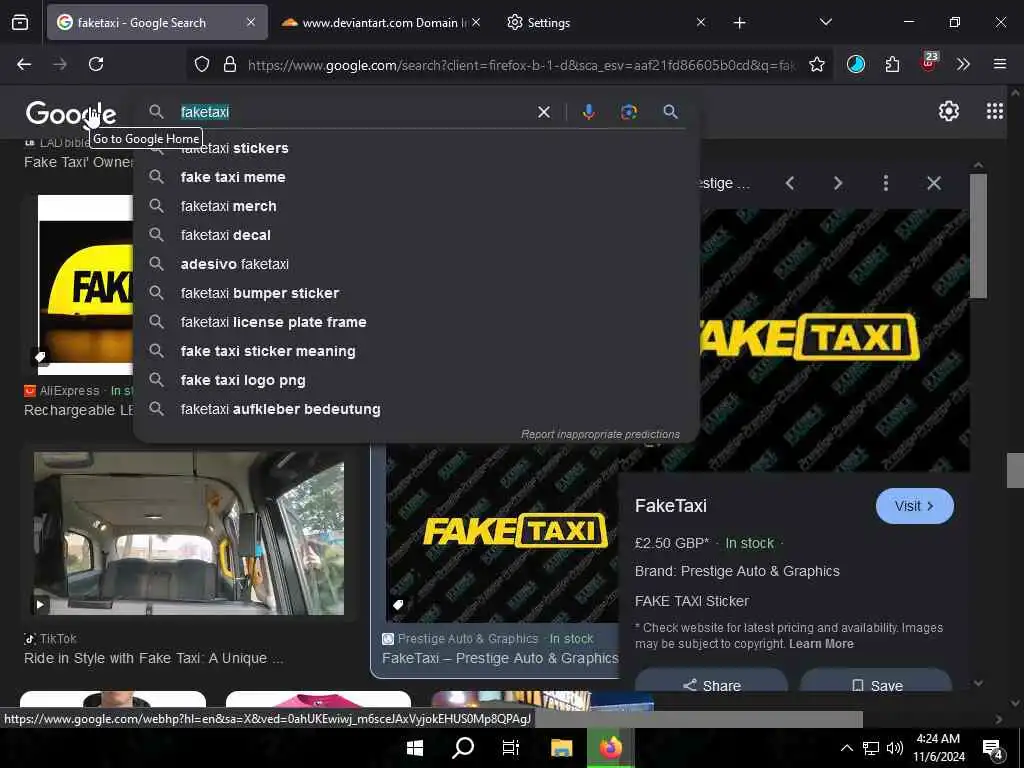
Task: Open Firefox View icon in the tab strip
Action: click(x=20, y=23)
